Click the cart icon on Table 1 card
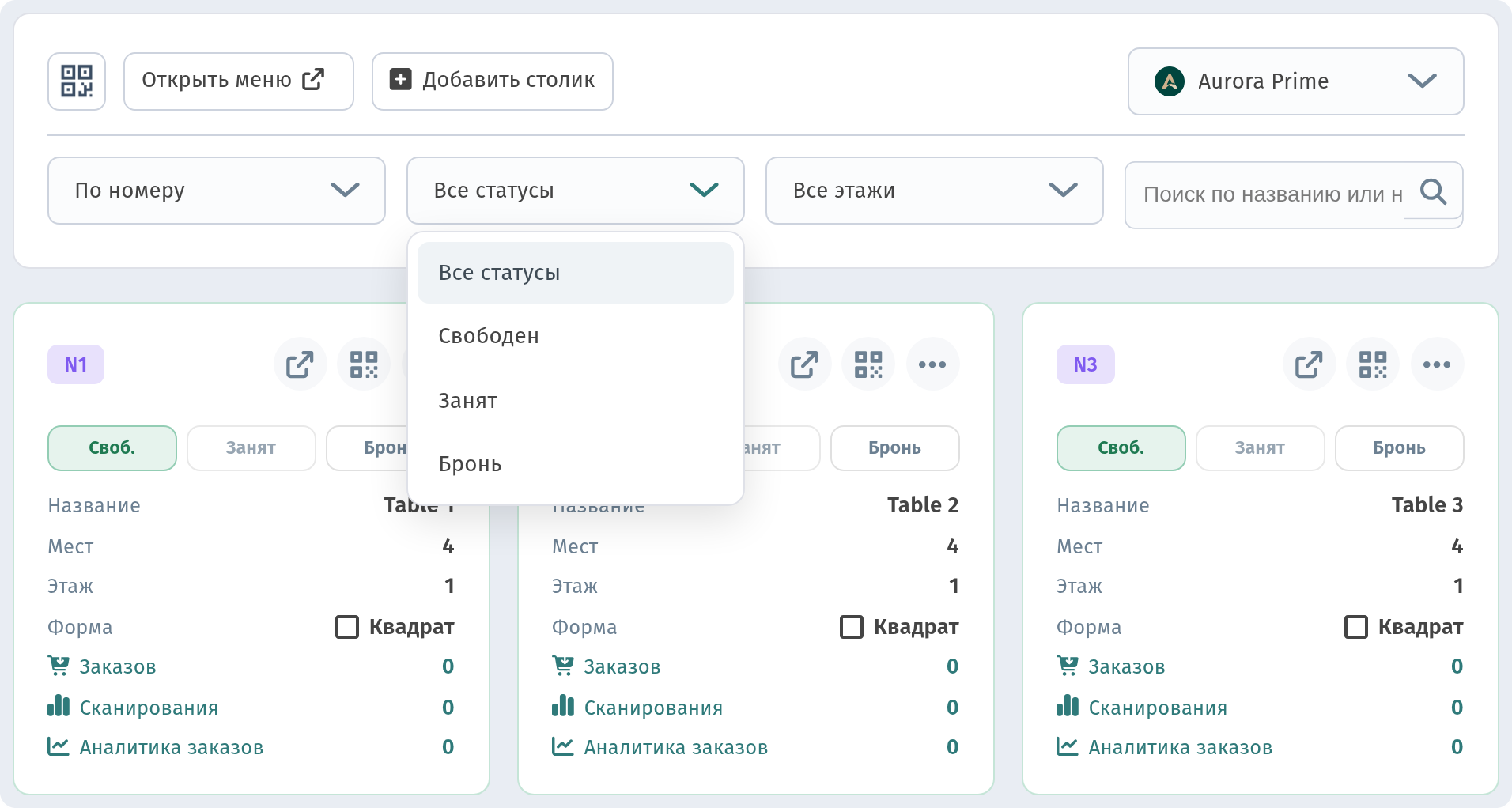The width and height of the screenshot is (1512, 808). pyautogui.click(x=59, y=666)
